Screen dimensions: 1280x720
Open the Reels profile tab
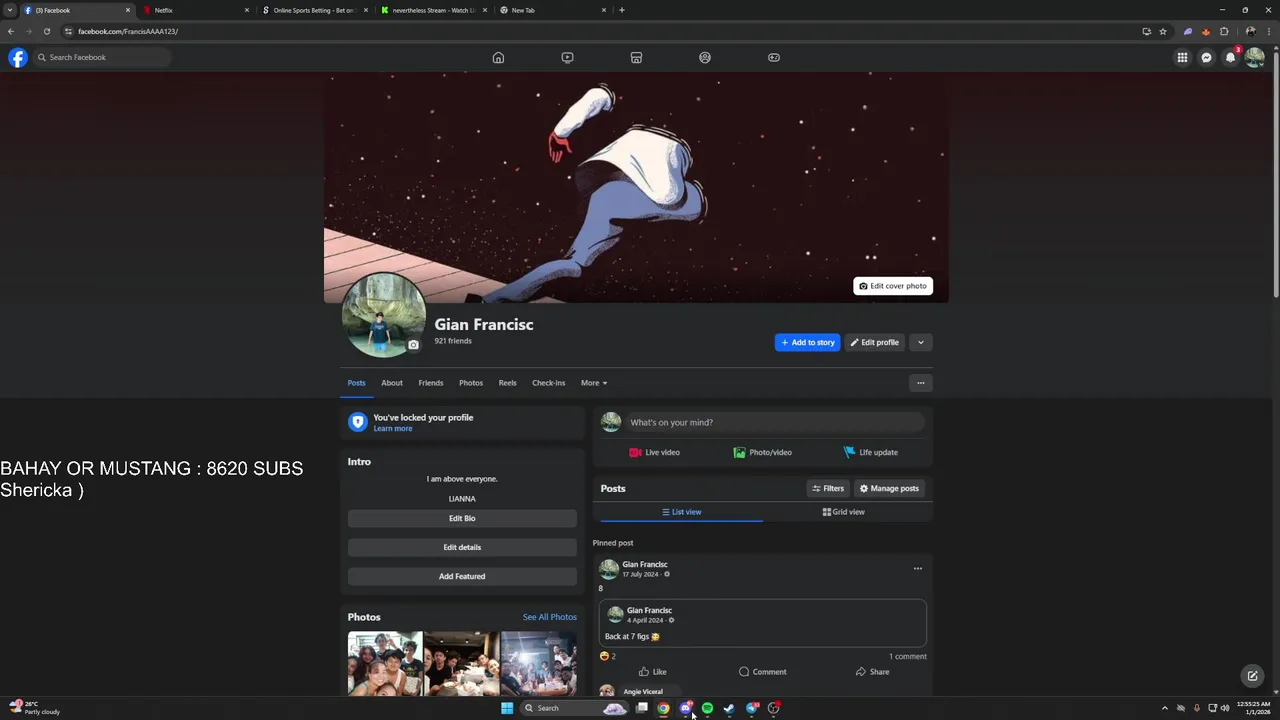508,383
